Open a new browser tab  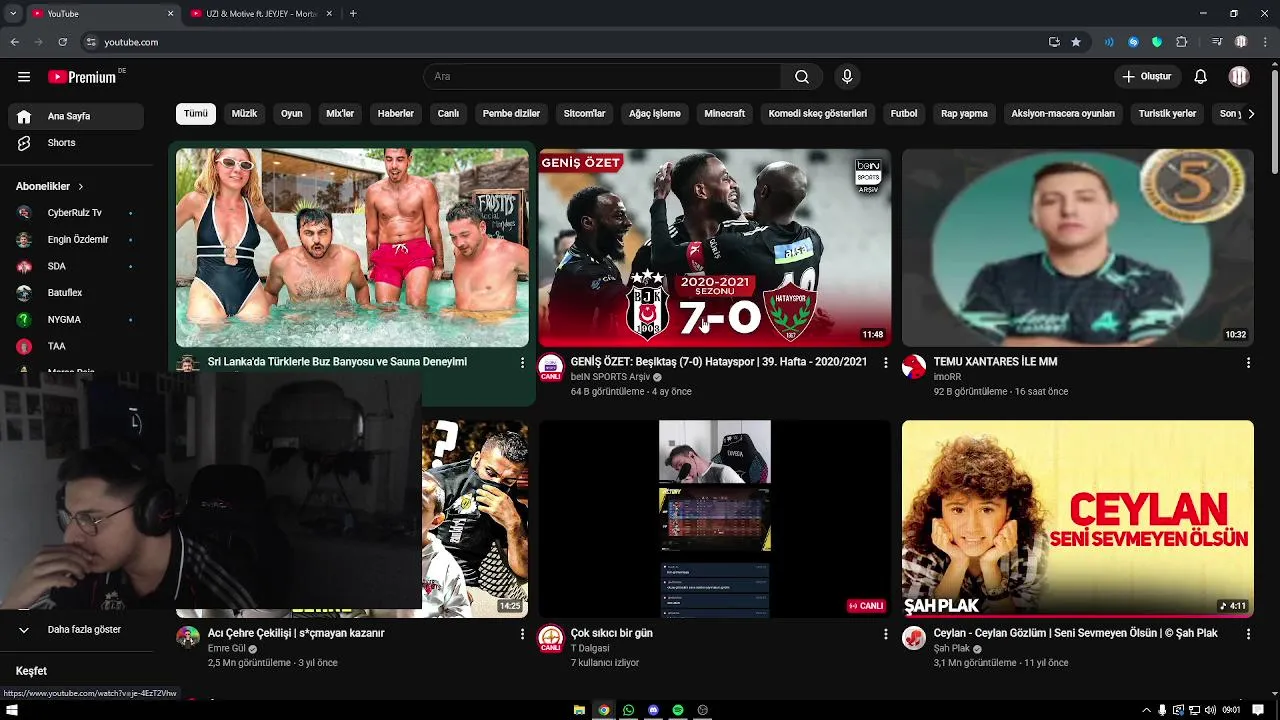(x=353, y=14)
